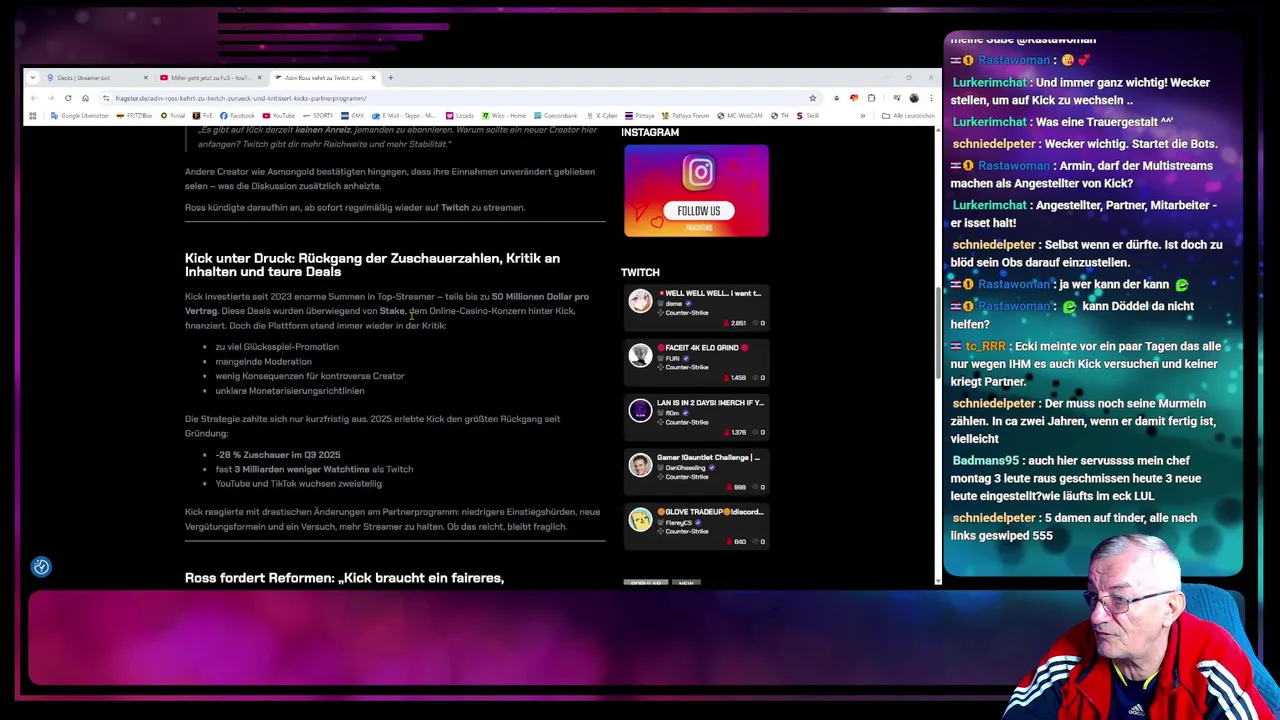Open the Google Übersetzer bookmark
Viewport: 1280px width, 720px height.
(79, 116)
